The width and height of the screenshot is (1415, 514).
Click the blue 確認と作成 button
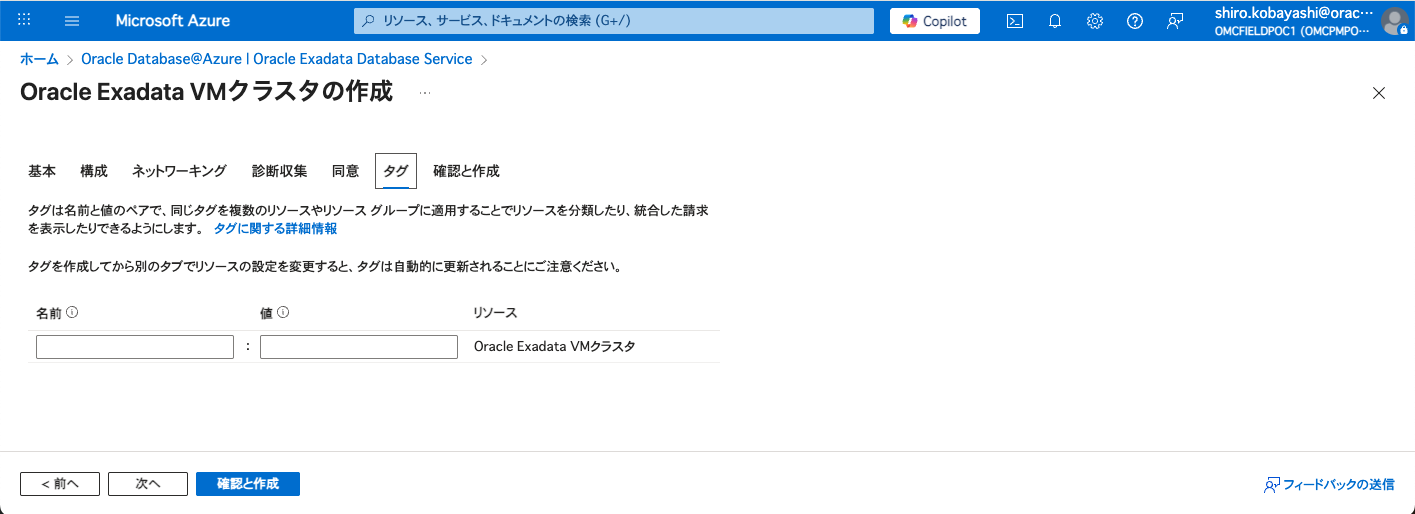(x=248, y=483)
